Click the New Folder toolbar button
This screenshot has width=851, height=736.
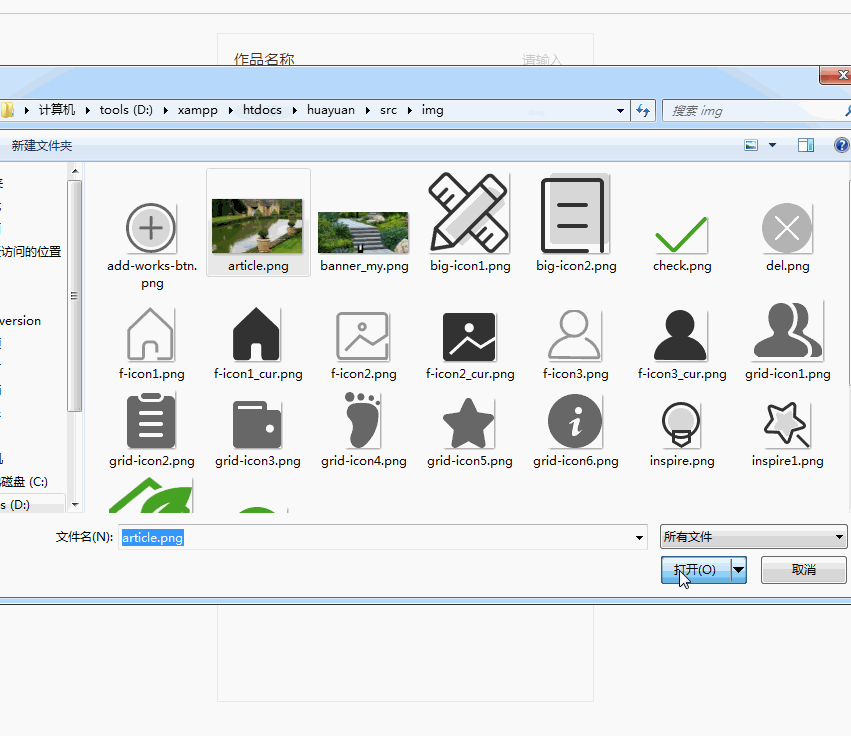click(x=42, y=146)
